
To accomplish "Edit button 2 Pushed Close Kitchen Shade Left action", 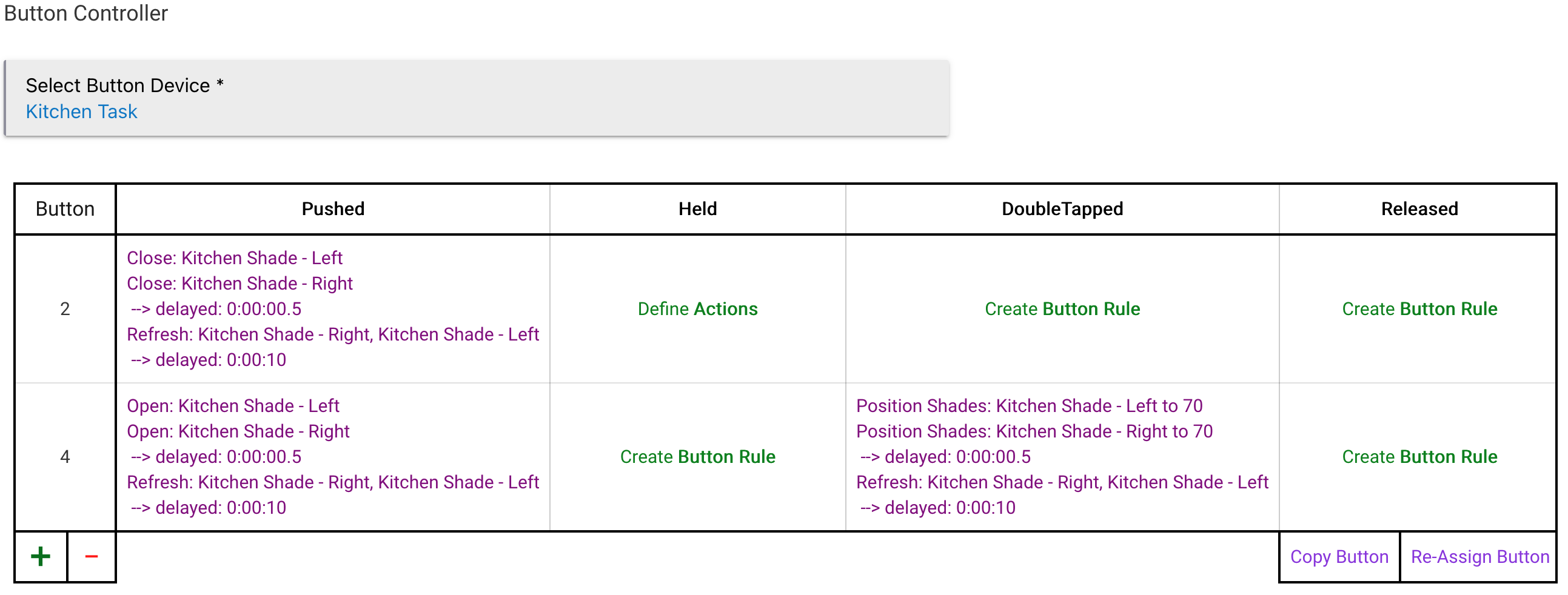I will tap(234, 258).
